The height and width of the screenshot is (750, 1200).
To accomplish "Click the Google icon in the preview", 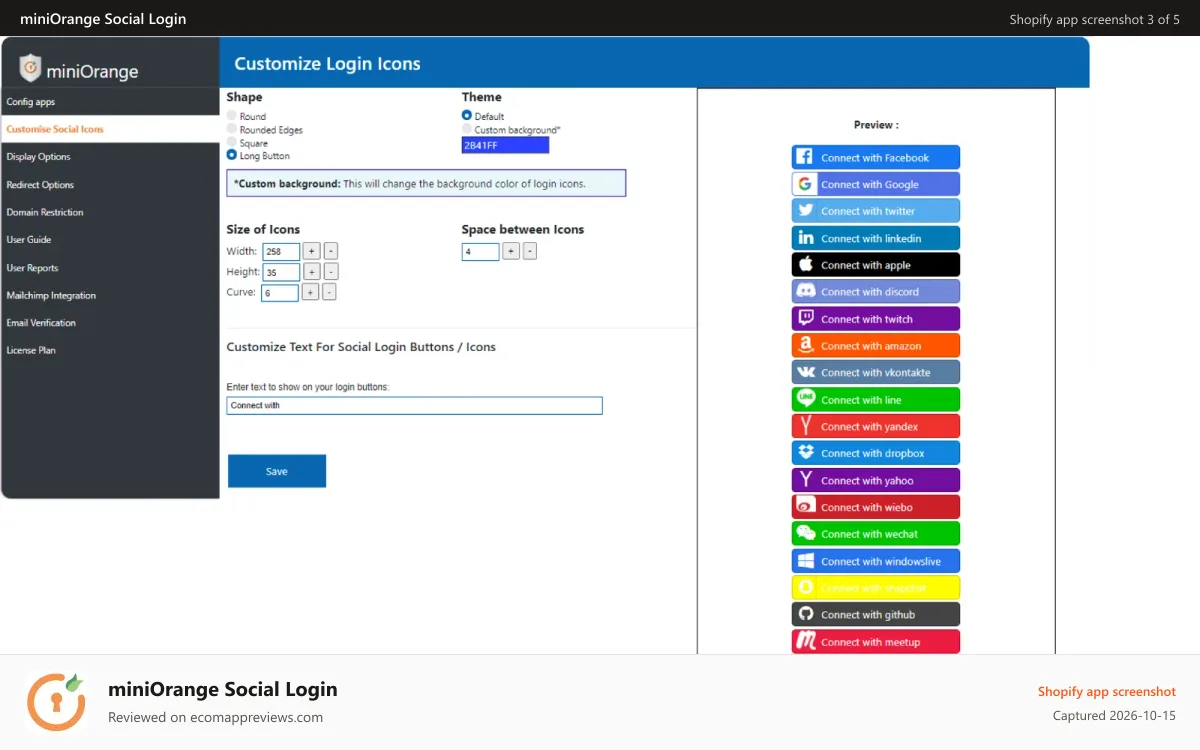I will point(805,184).
